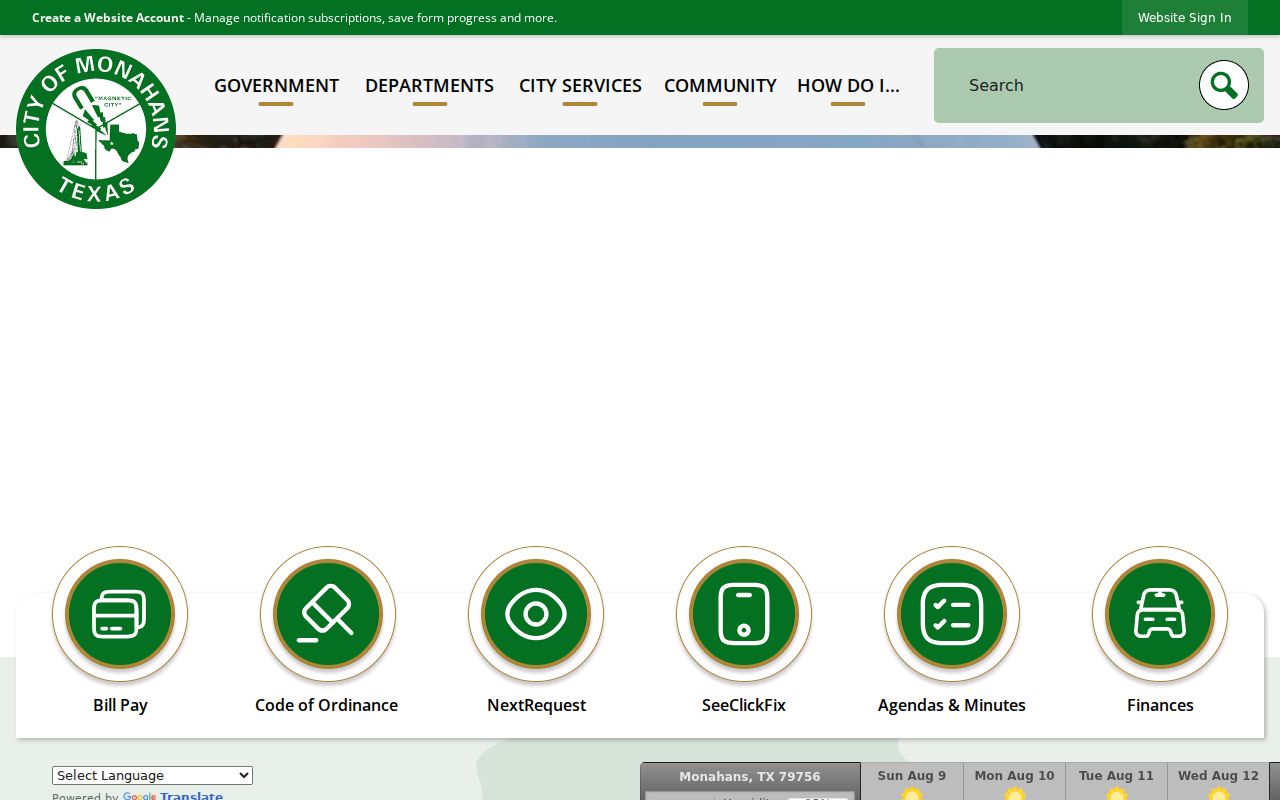Click the Finances label
Image resolution: width=1280 pixels, height=800 pixels.
point(1160,705)
